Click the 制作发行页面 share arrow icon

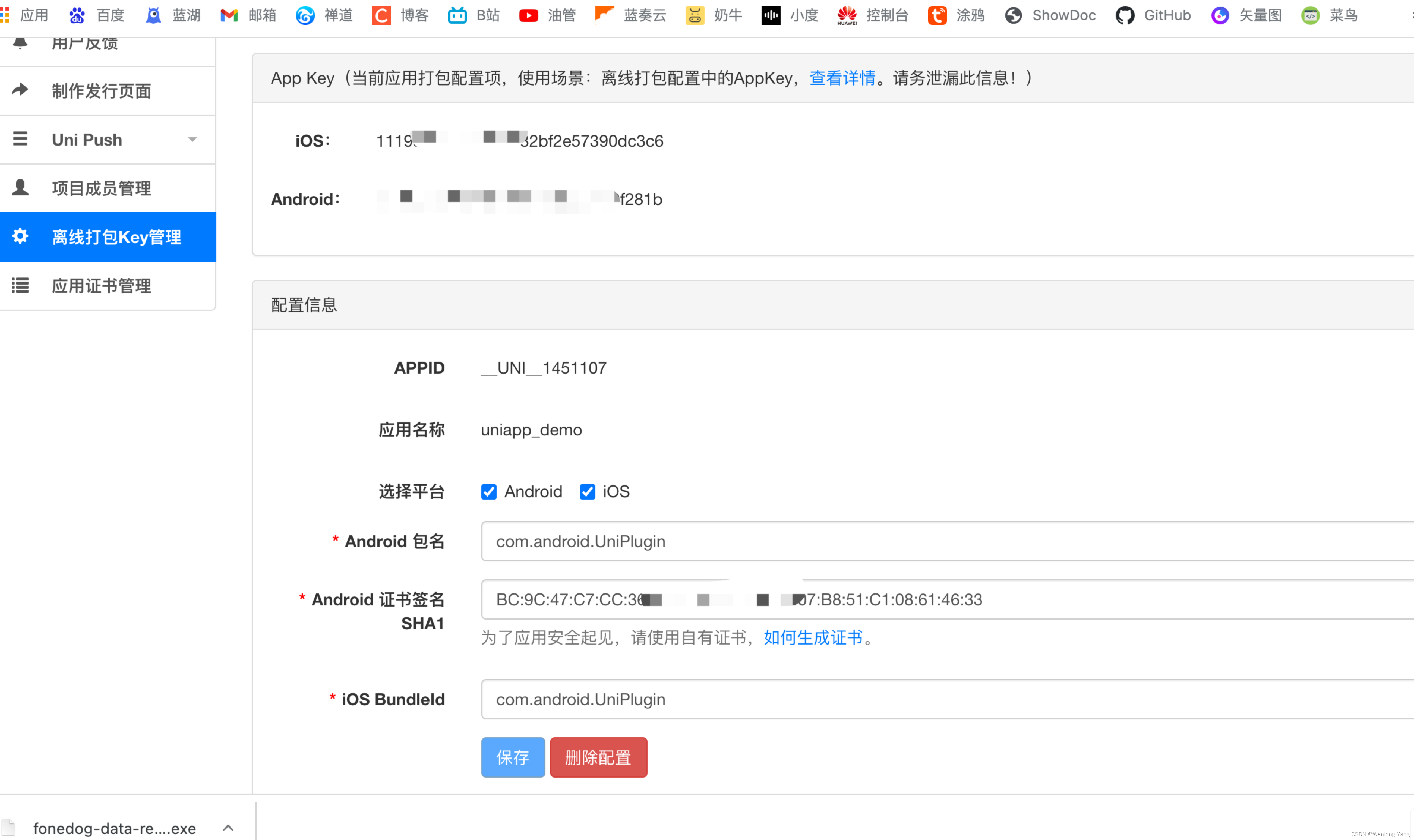[x=20, y=89]
